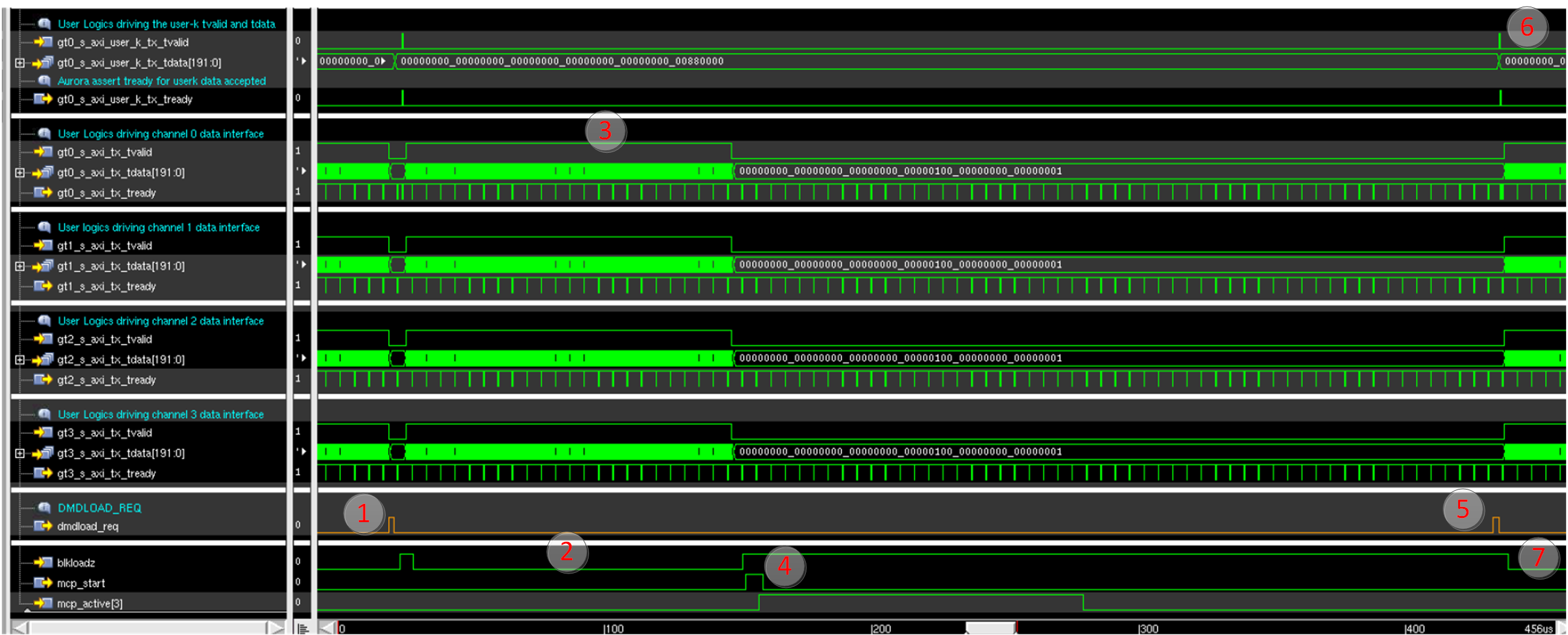
Task: Click signal icon beside blkloadz
Action: click(x=43, y=563)
